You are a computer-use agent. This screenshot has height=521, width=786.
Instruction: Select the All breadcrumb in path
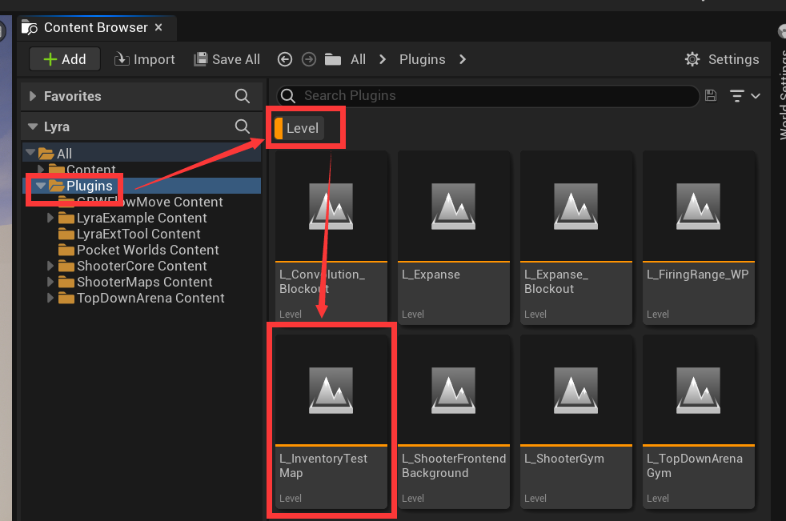tap(358, 59)
